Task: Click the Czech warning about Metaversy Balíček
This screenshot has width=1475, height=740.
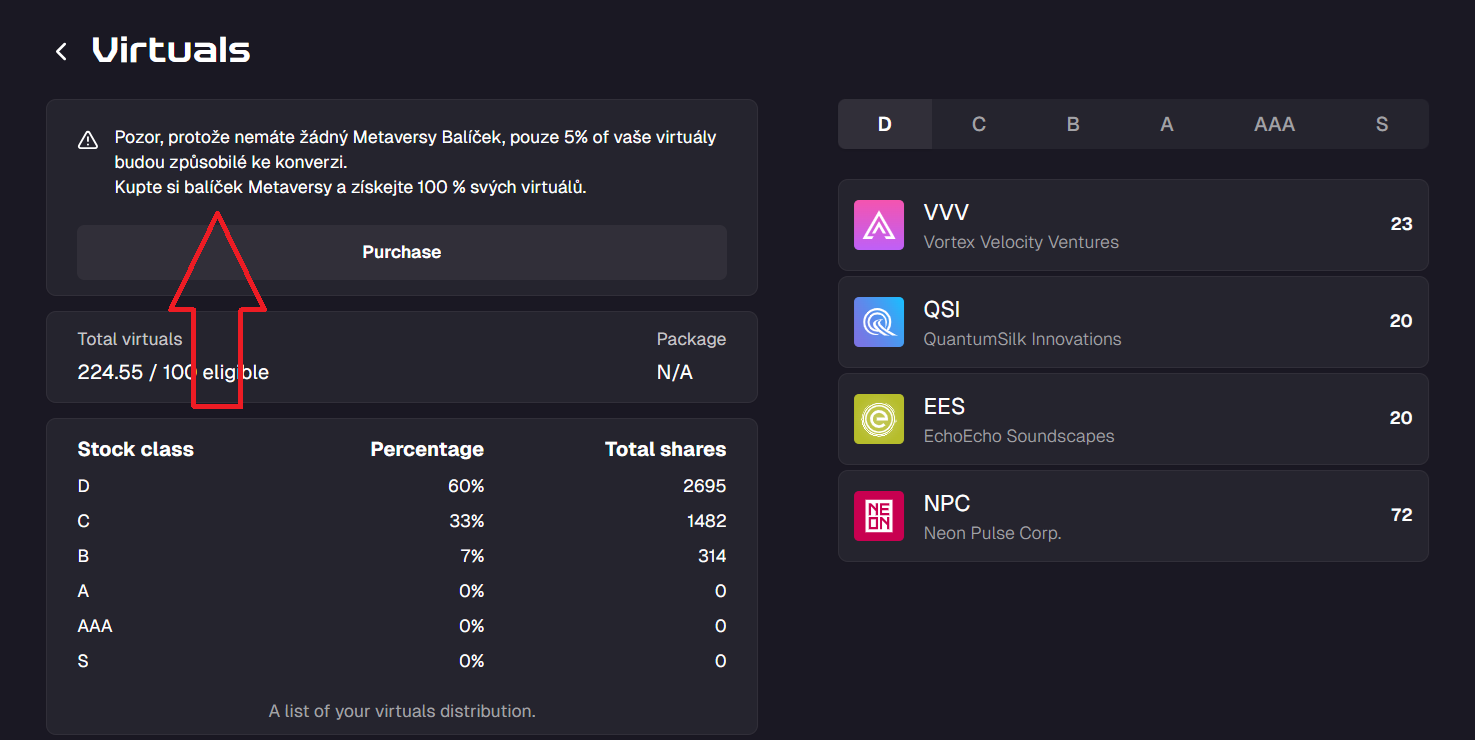Action: click(x=415, y=162)
